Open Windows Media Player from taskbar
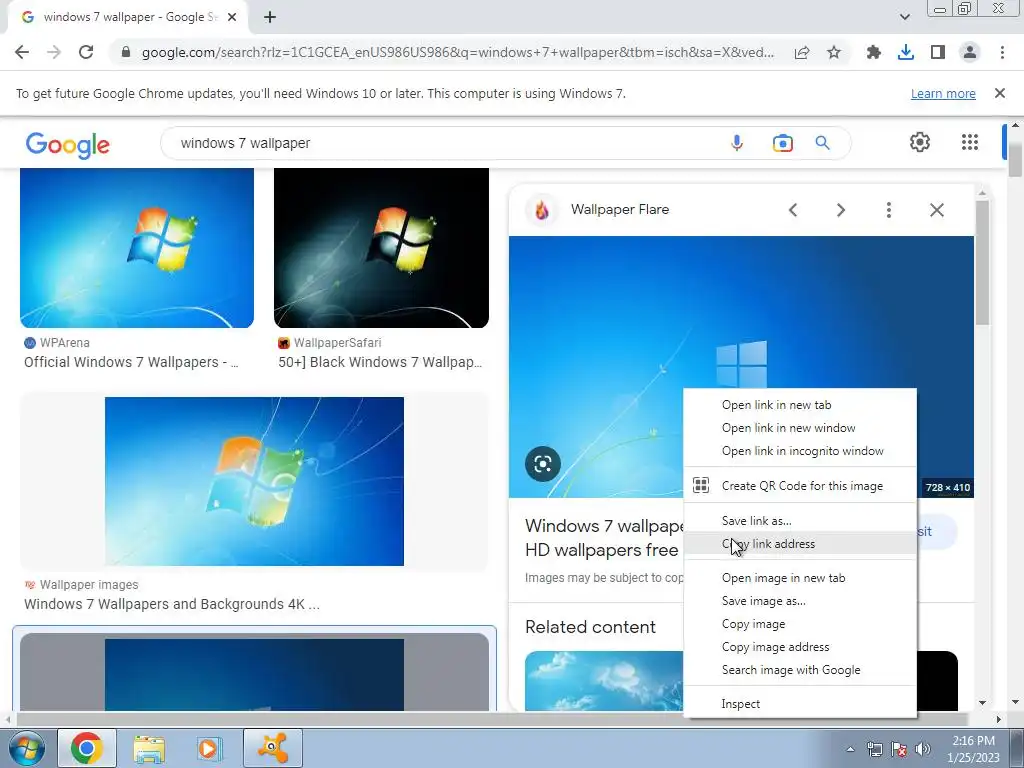Screen dimensions: 1024x768 [209, 748]
